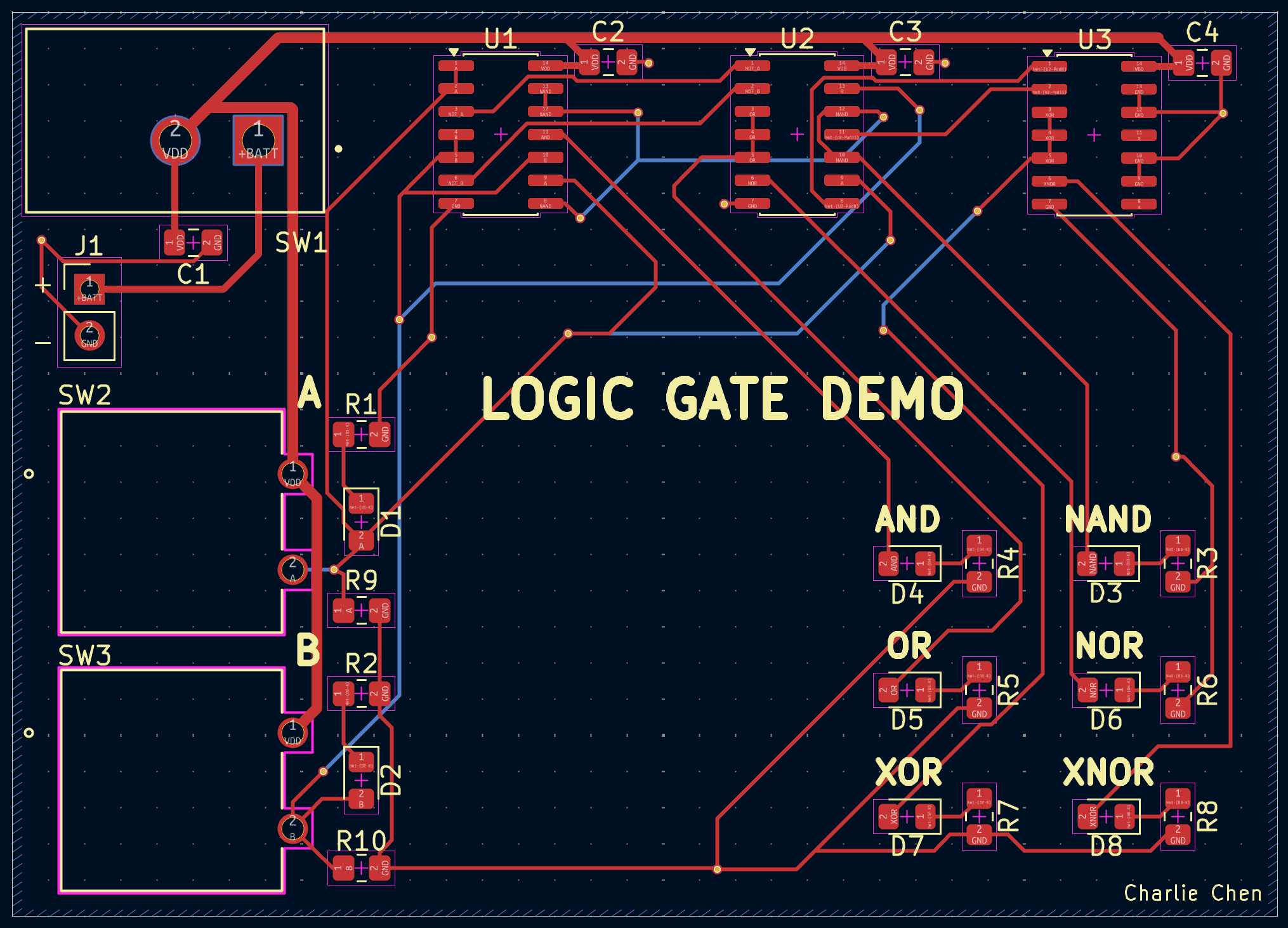Image resolution: width=1288 pixels, height=928 pixels.
Task: Select the U2 logic IC footprint
Action: tap(796, 133)
